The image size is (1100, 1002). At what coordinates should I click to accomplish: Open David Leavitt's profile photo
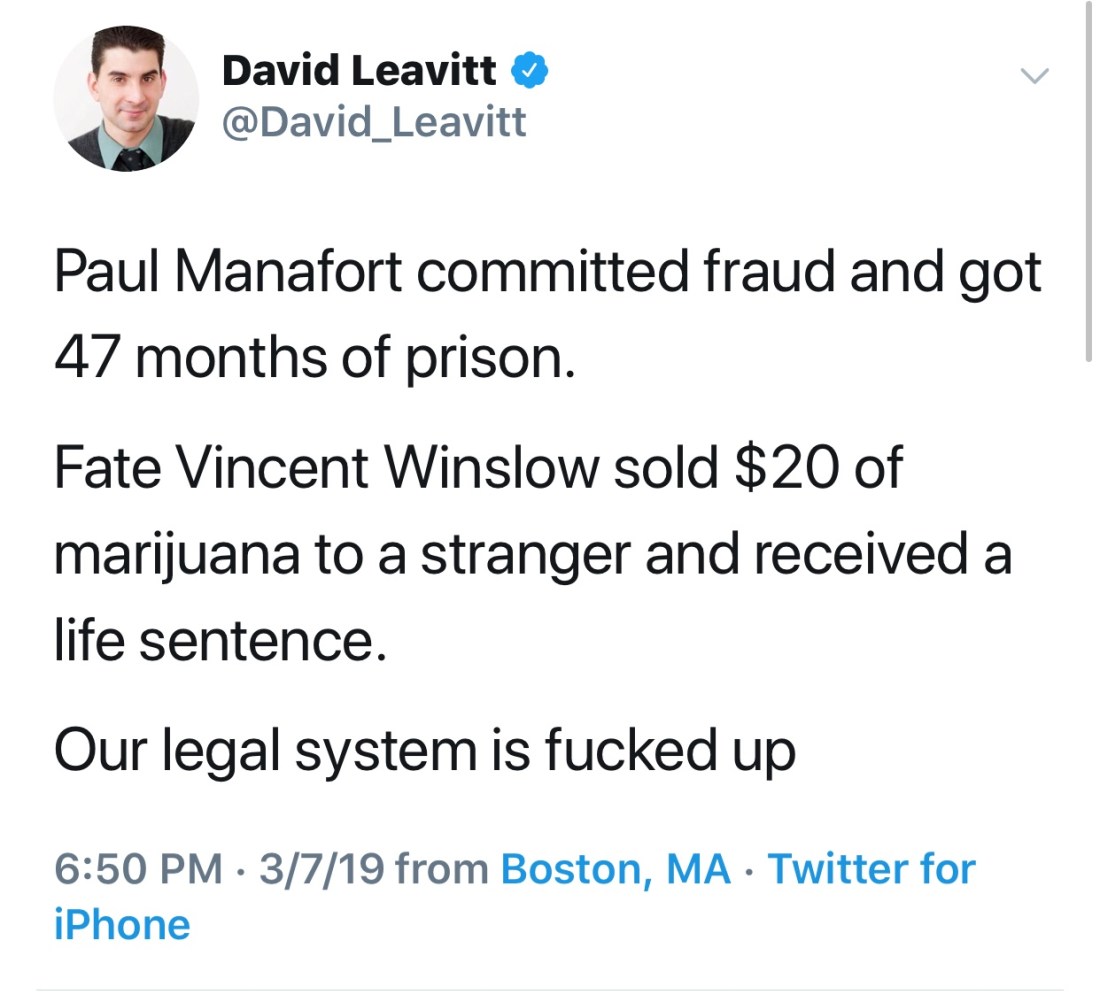point(125,98)
